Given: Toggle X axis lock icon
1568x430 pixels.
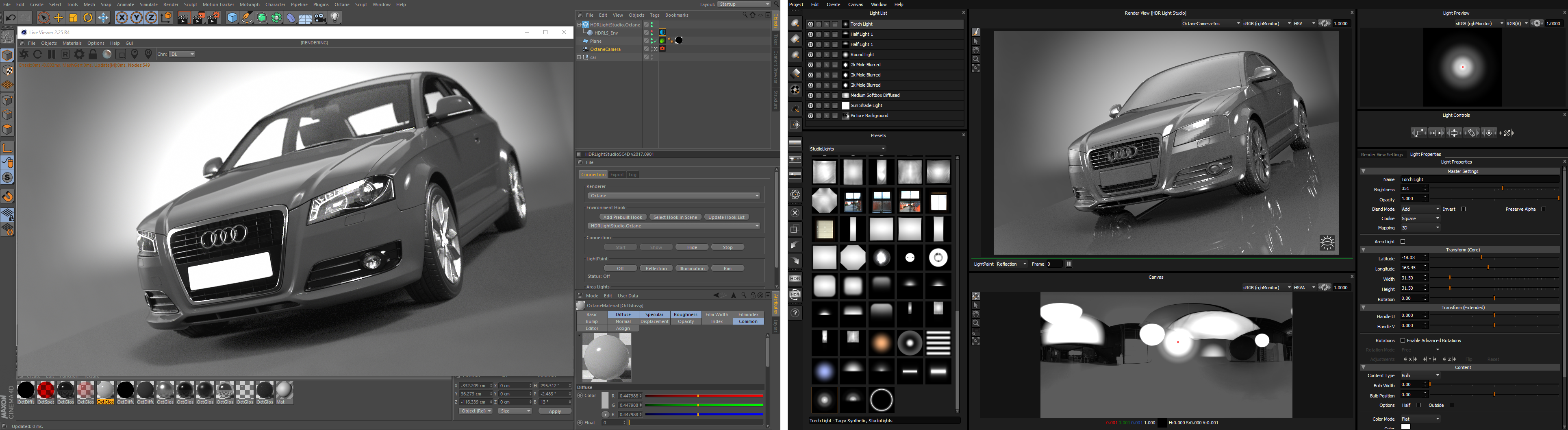Looking at the screenshot, I should pos(122,17).
